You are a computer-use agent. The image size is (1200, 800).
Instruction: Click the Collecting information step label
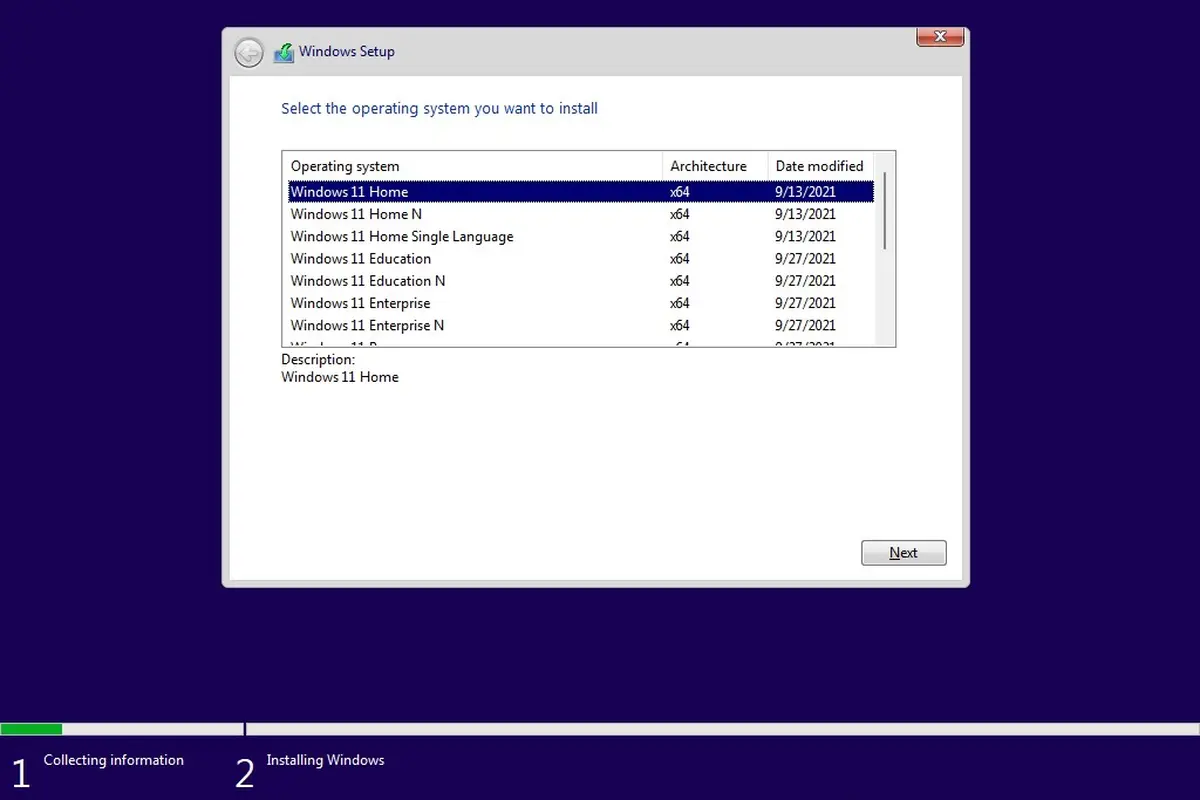point(113,760)
